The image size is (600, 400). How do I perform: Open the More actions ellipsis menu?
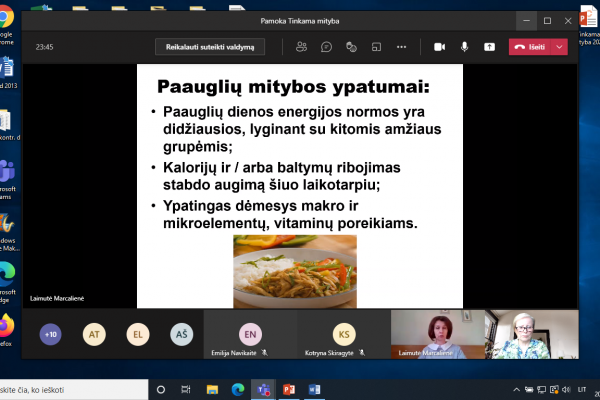pos(401,47)
